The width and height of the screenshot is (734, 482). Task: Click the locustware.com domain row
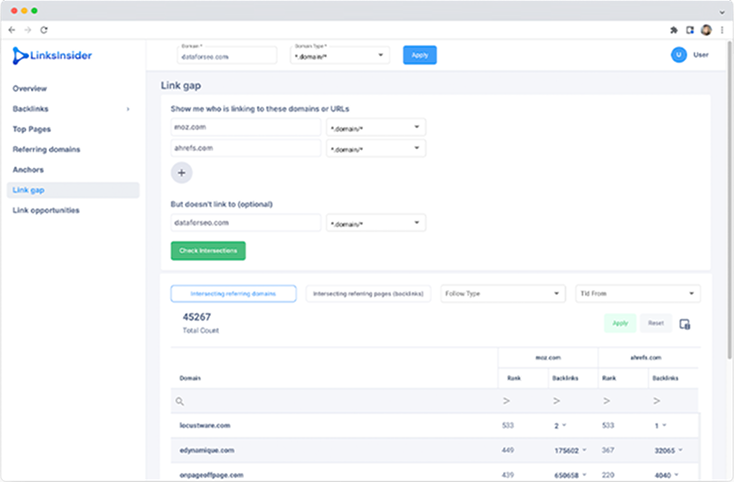[434, 425]
